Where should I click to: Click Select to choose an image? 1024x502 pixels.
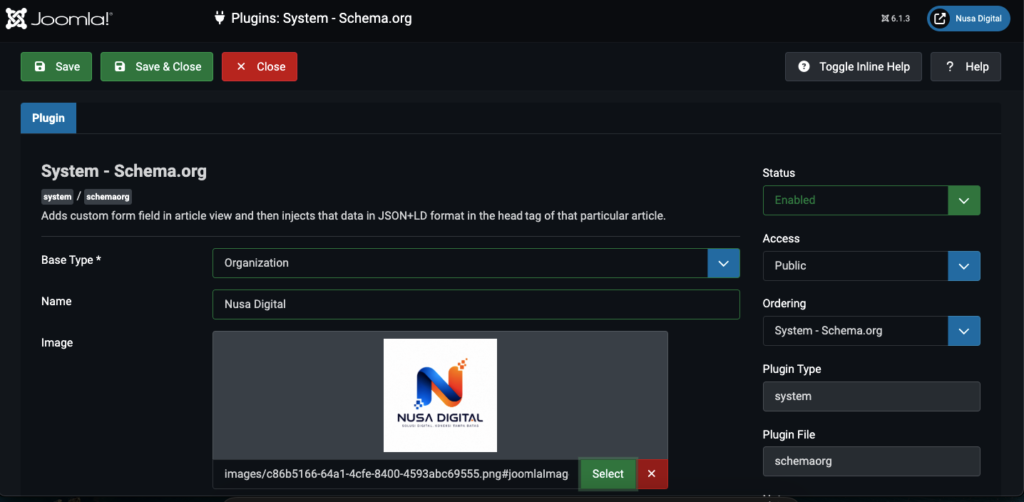[608, 474]
